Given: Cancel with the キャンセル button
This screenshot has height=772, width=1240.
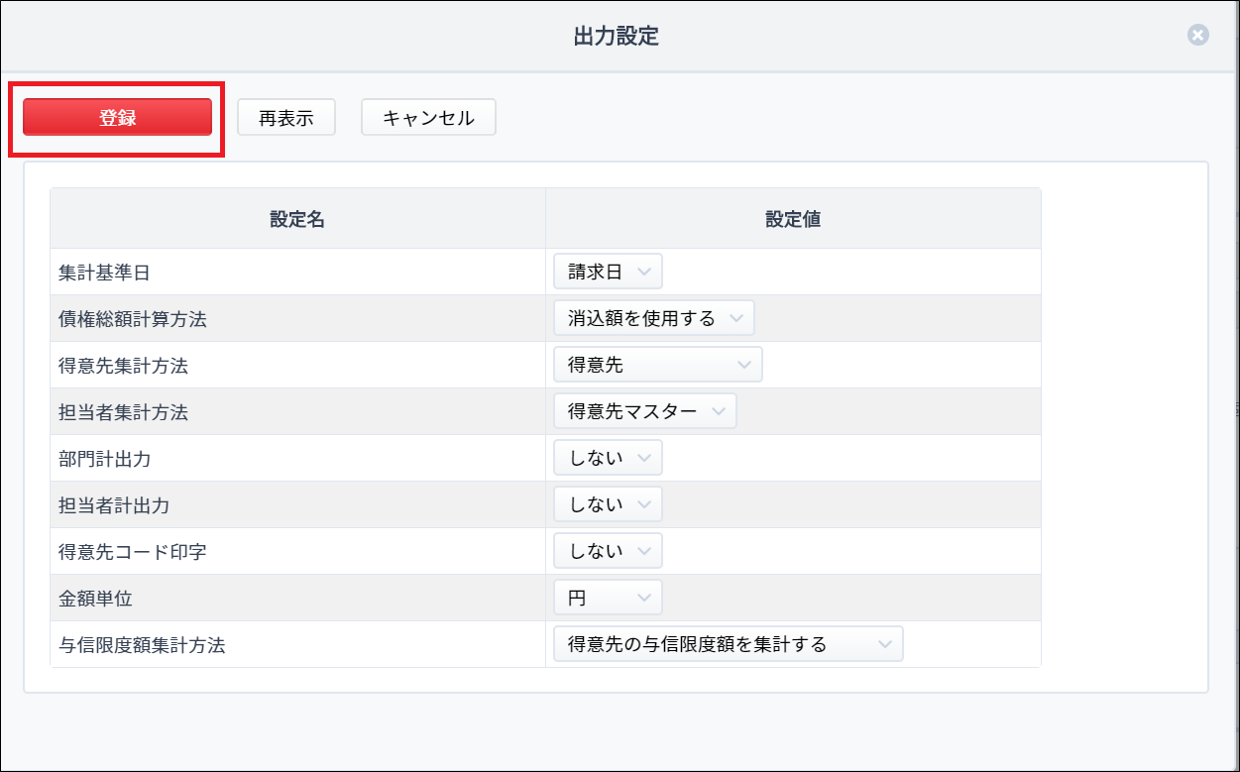Looking at the screenshot, I should pos(428,117).
